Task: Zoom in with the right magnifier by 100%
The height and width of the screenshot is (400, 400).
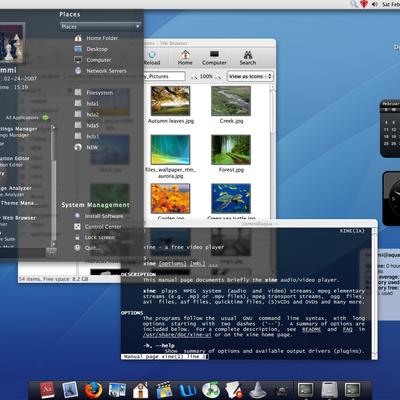Action: coord(218,77)
